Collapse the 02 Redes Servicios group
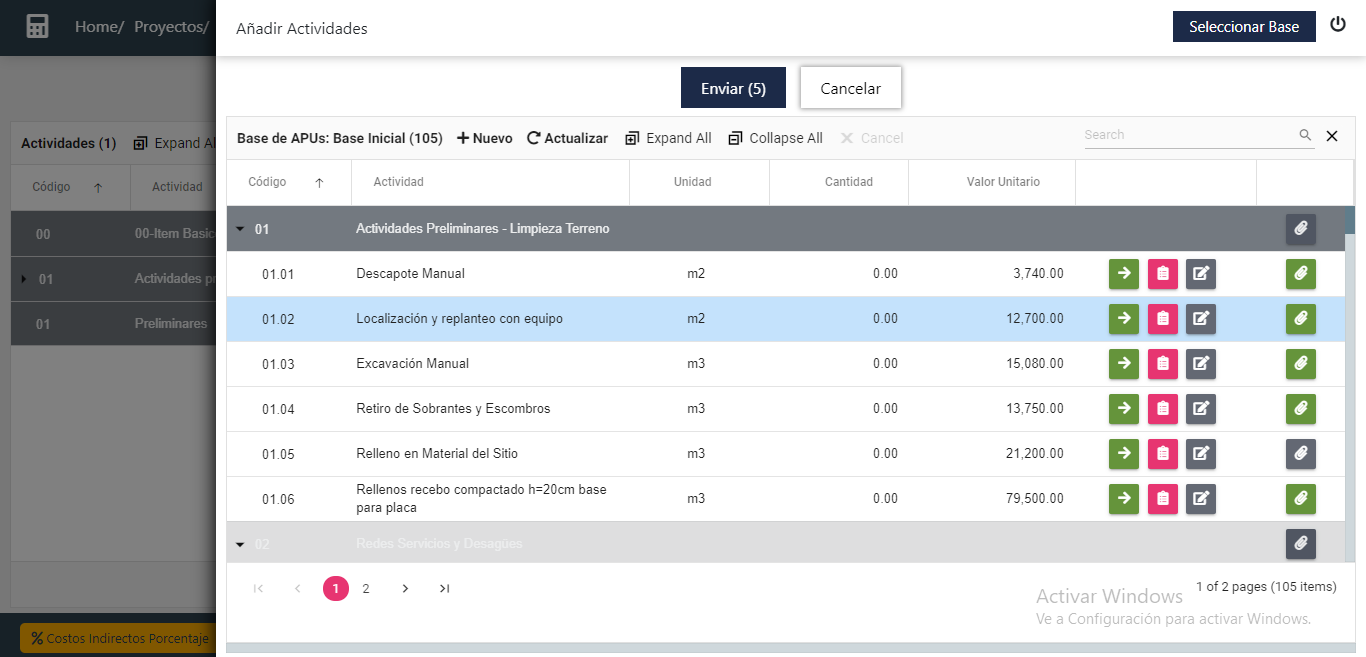 point(240,544)
